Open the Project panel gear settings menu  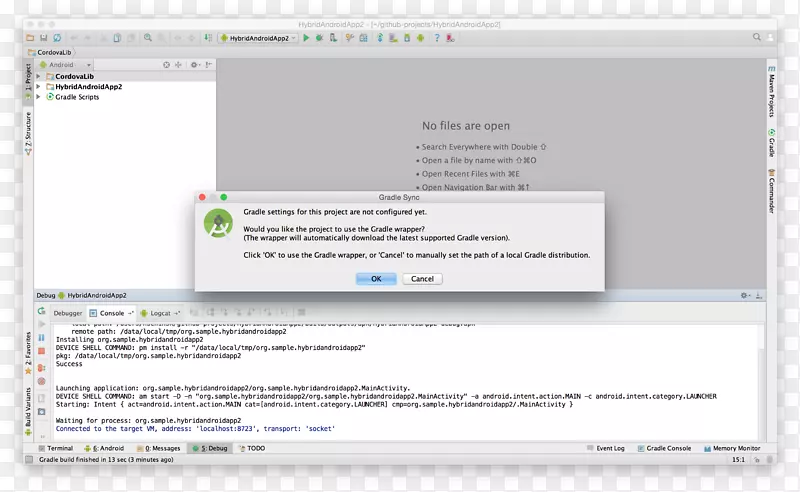coord(194,65)
